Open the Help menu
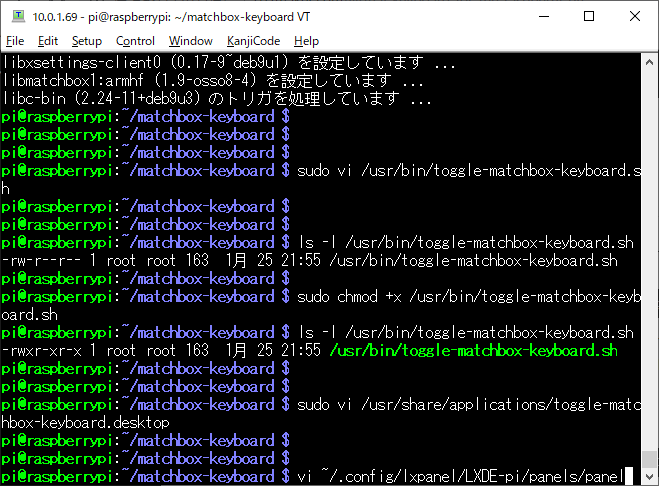The image size is (659, 486). [x=306, y=41]
